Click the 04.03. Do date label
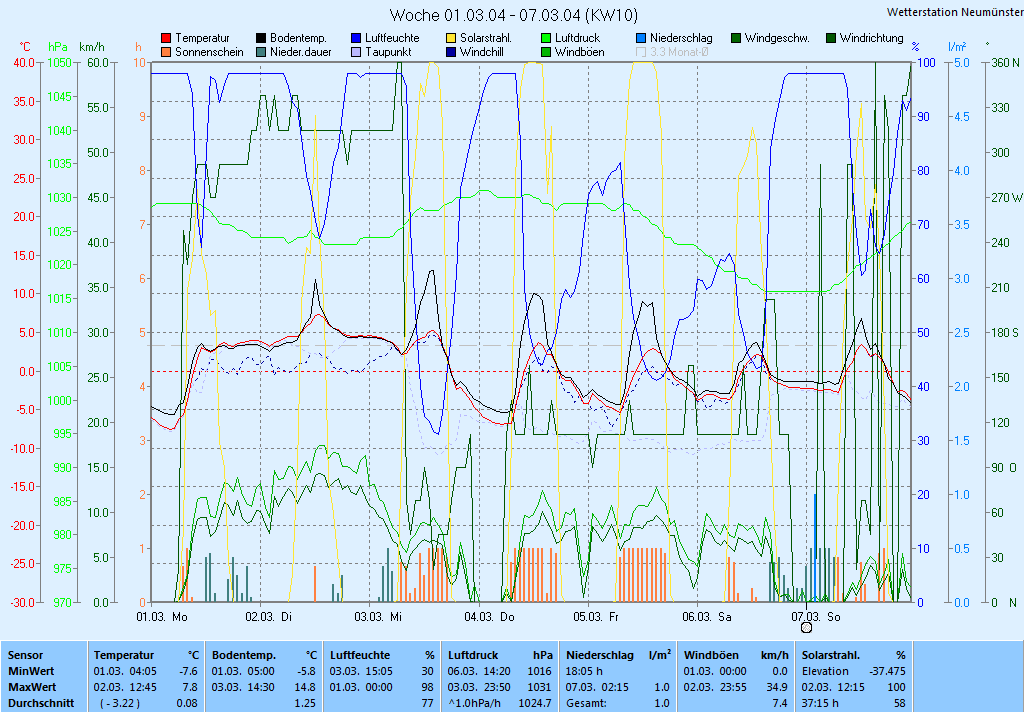This screenshot has height=712, width=1024. tap(489, 617)
